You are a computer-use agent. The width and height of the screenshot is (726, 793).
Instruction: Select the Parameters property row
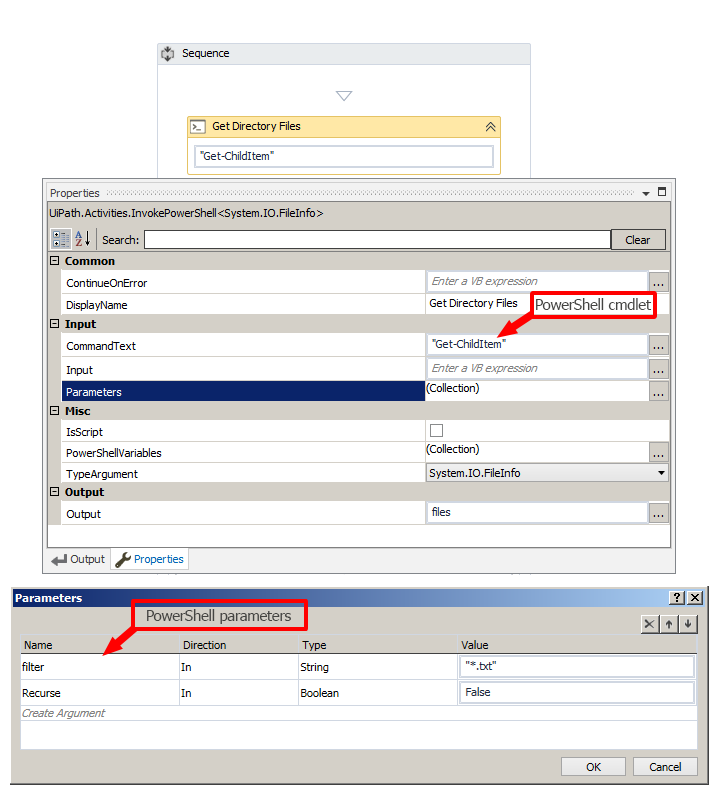click(243, 392)
